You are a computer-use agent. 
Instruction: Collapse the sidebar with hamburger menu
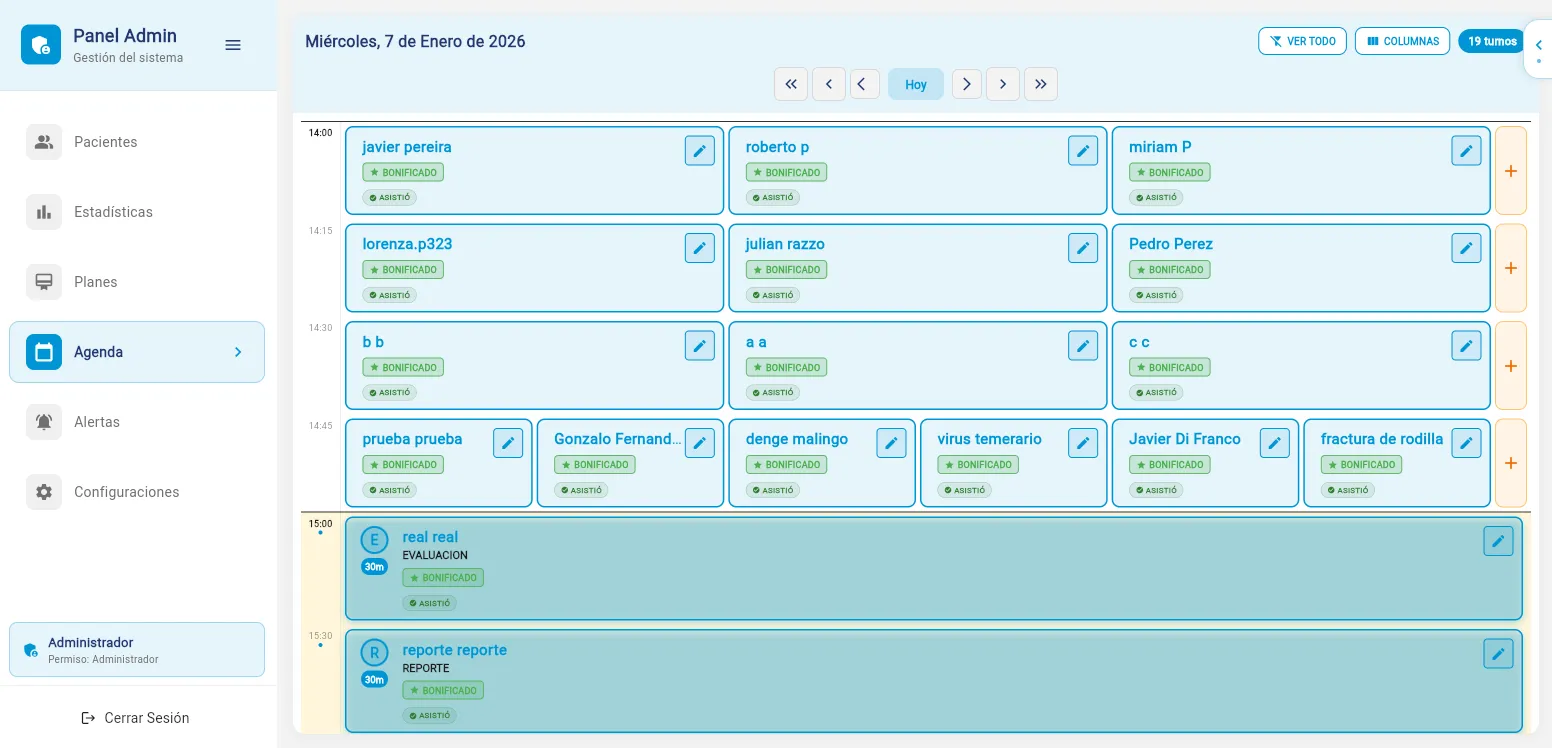pos(233,45)
